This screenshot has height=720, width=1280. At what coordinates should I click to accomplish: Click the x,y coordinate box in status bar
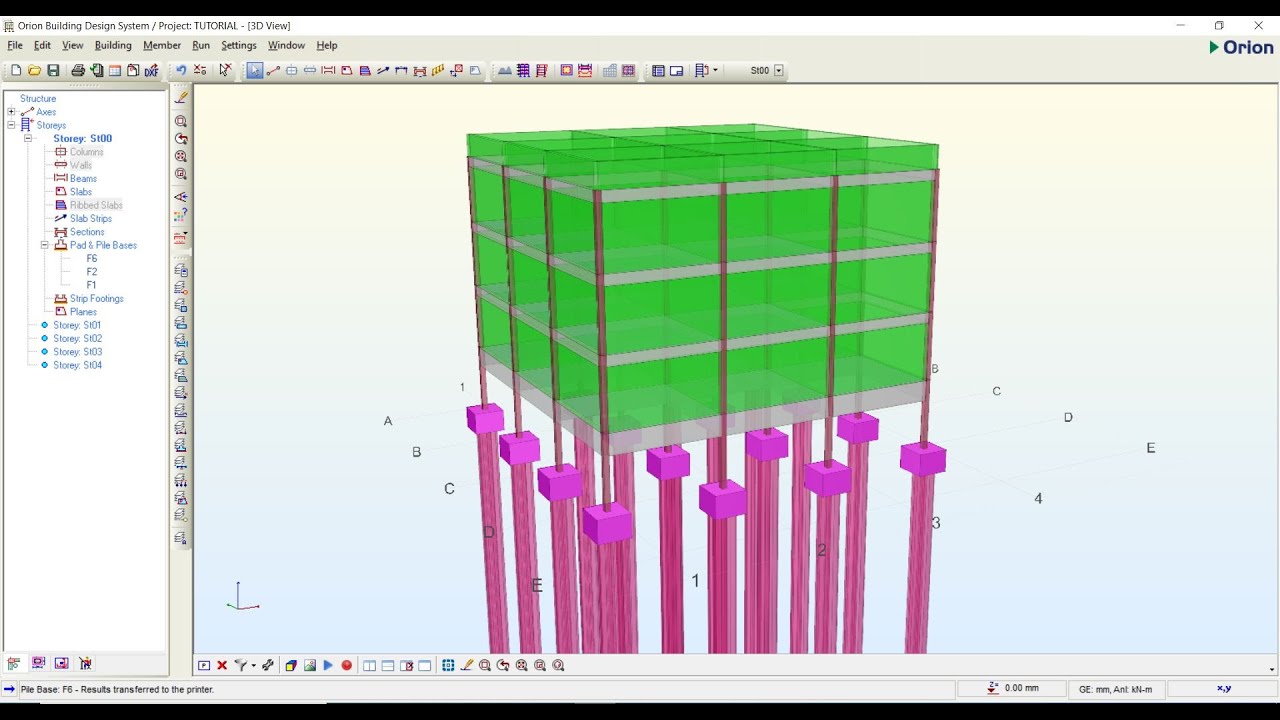(x=1223, y=689)
